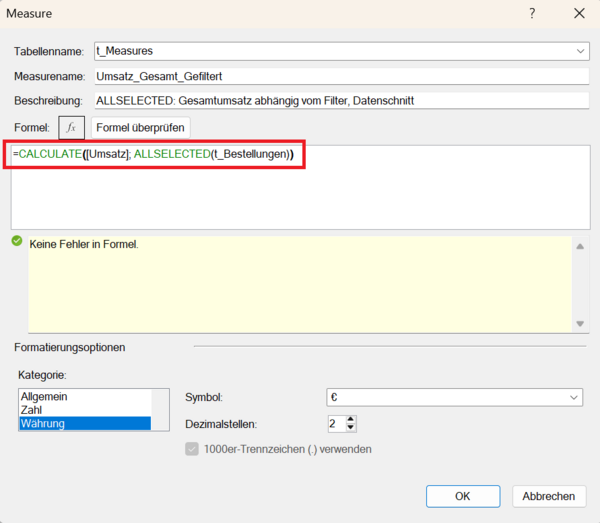Close the Measure dialog window
This screenshot has height=523, width=600.
[x=579, y=14]
